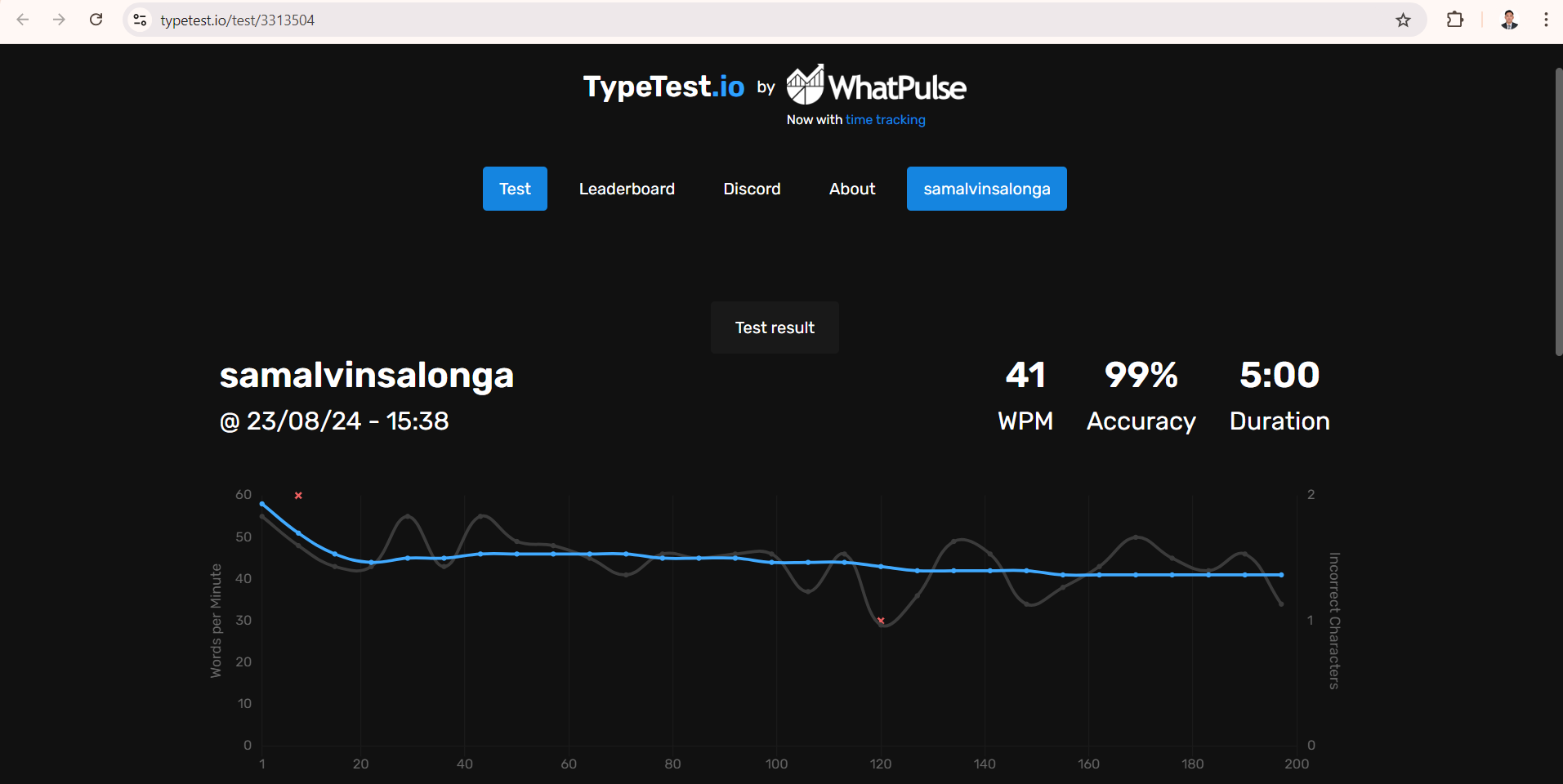Select the Test nav button
The width and height of the screenshot is (1563, 784).
515,189
